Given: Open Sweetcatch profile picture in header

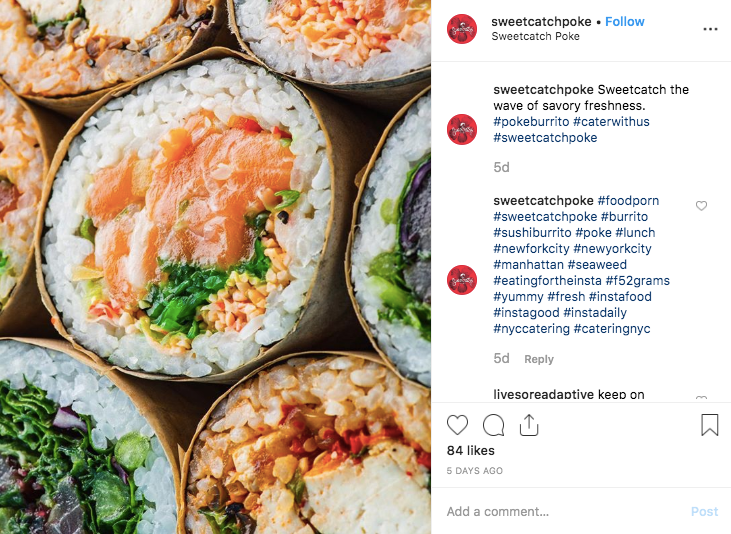Looking at the screenshot, I should [462, 29].
